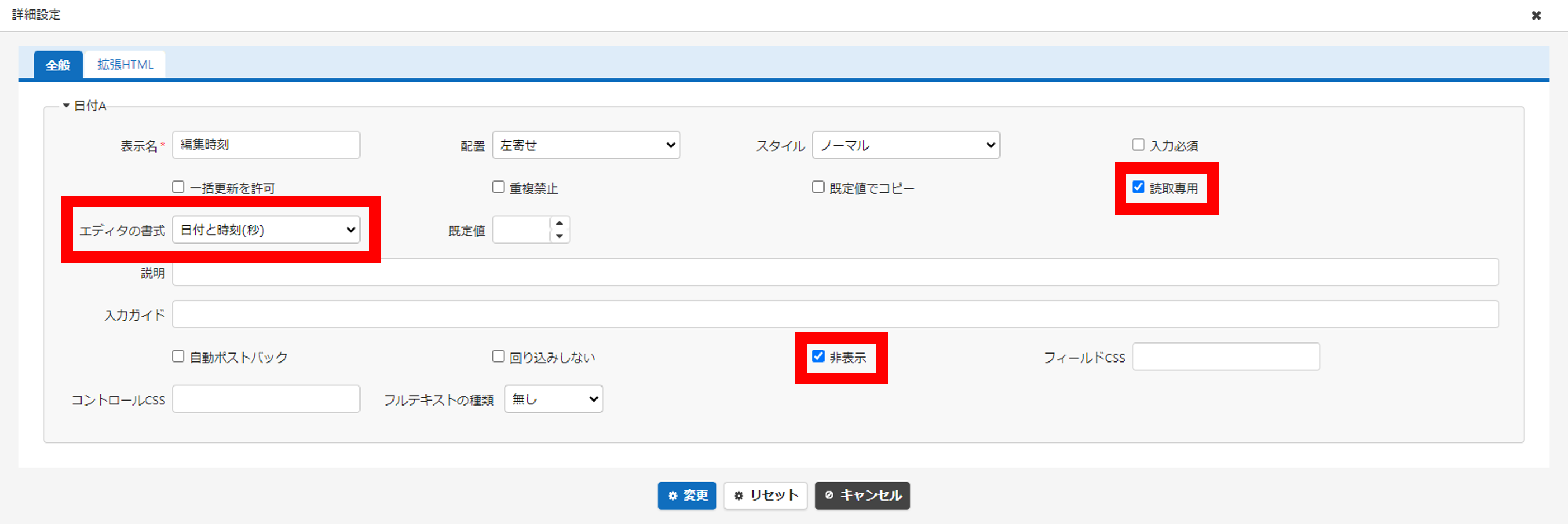Click the キャンセル button

(x=862, y=496)
